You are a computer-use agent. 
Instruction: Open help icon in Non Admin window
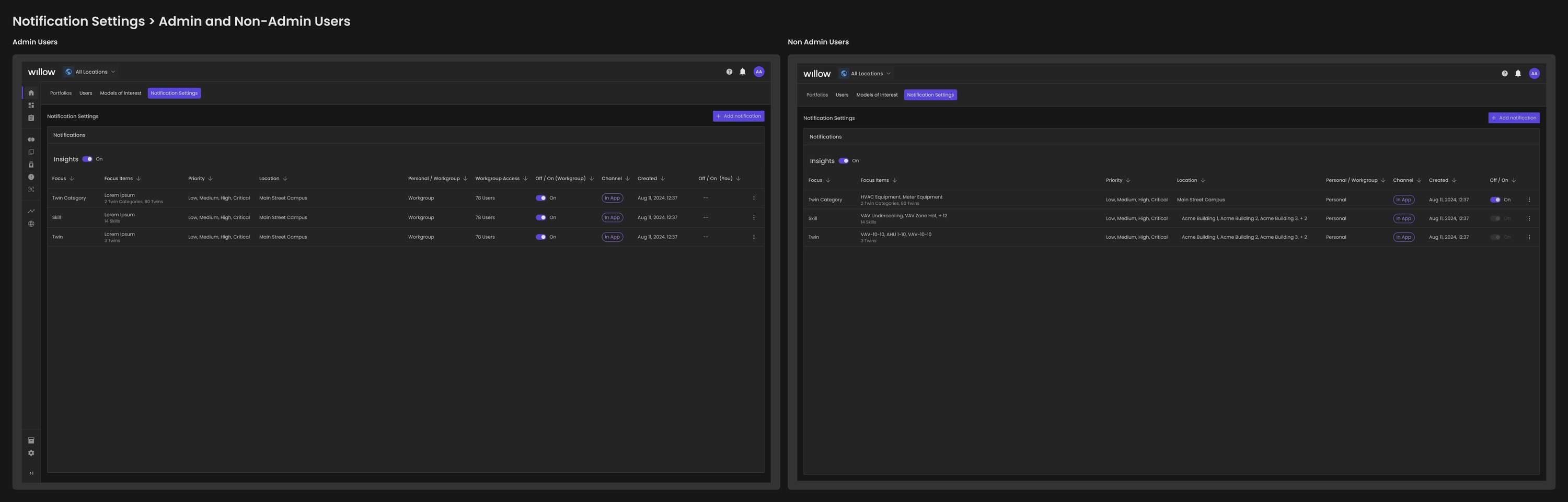1505,74
